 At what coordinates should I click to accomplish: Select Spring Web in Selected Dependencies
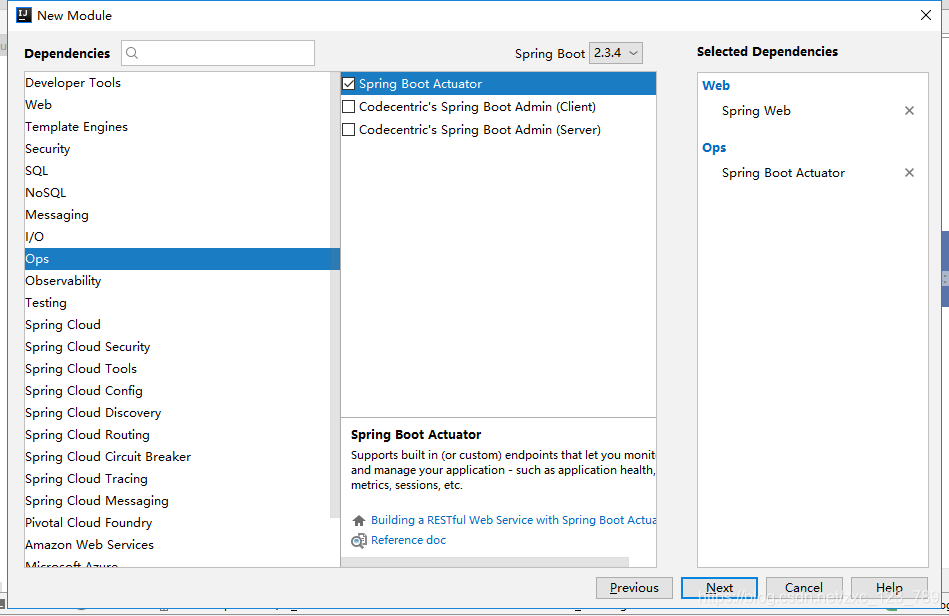[756, 111]
